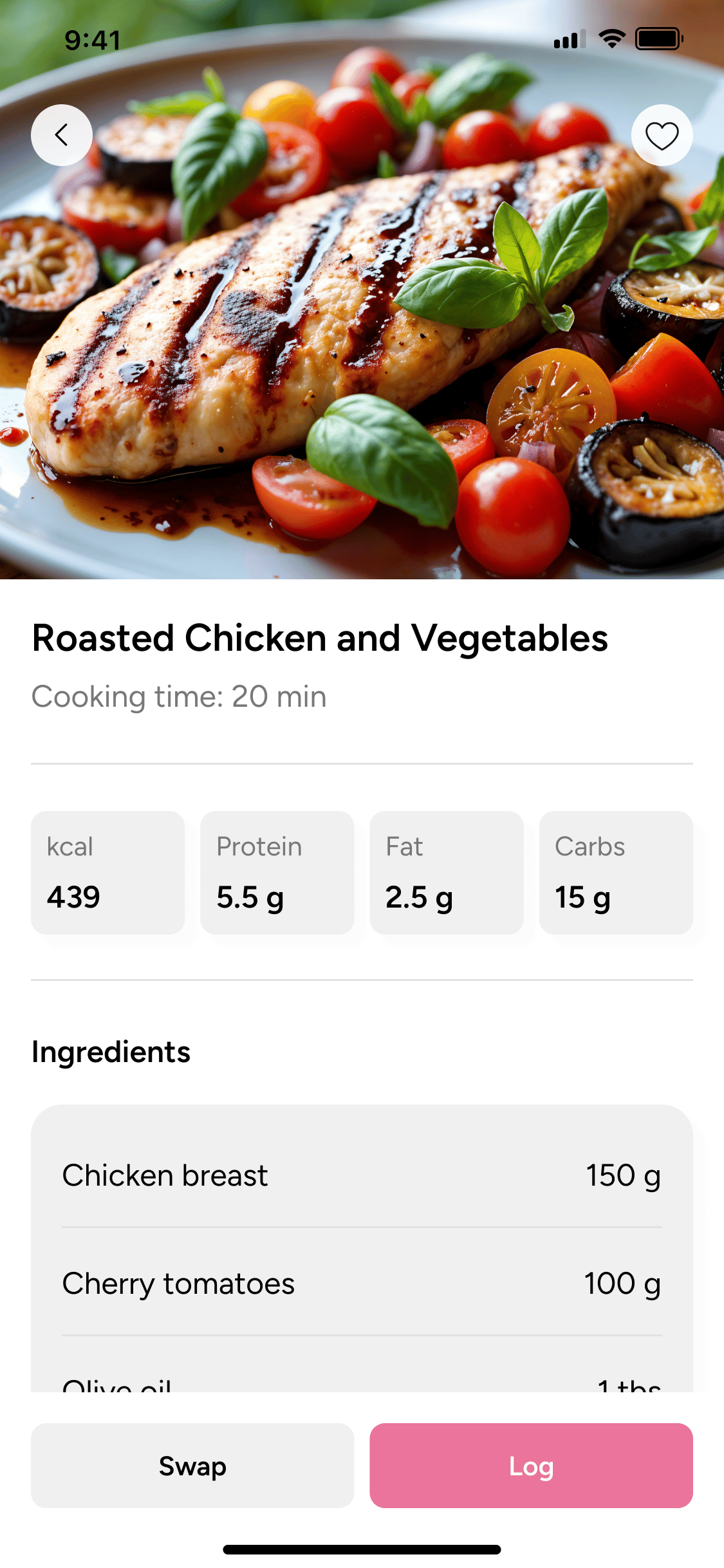Click the battery status icon

pos(659,39)
